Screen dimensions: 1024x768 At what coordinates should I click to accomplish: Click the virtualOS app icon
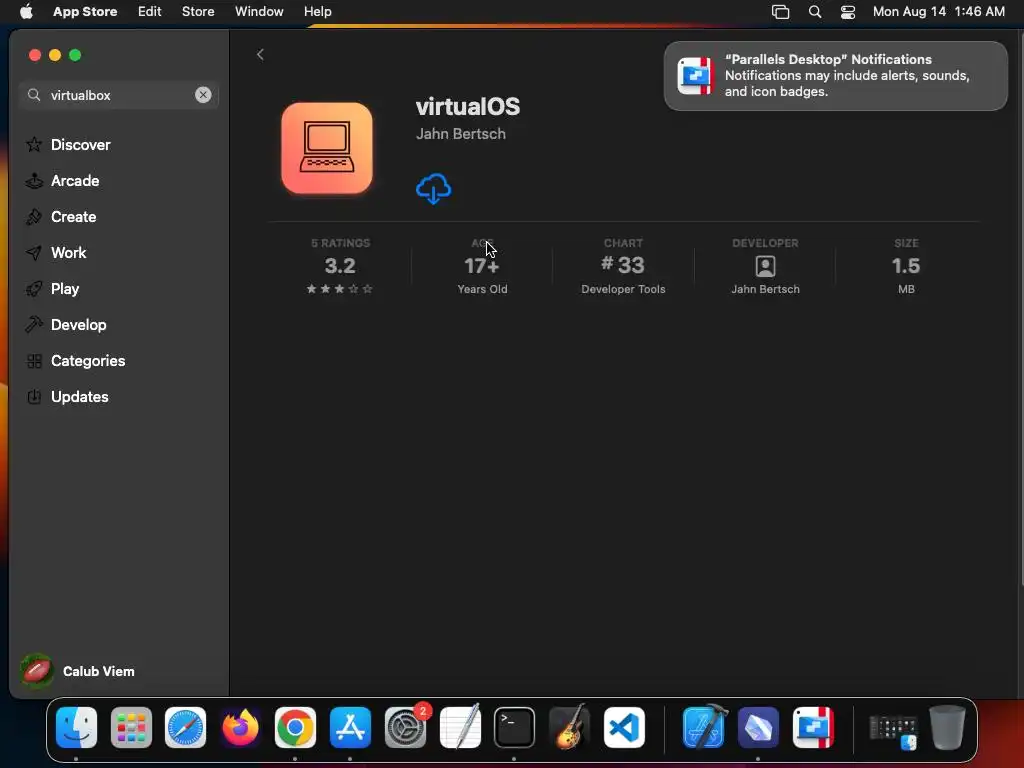tap(327, 148)
